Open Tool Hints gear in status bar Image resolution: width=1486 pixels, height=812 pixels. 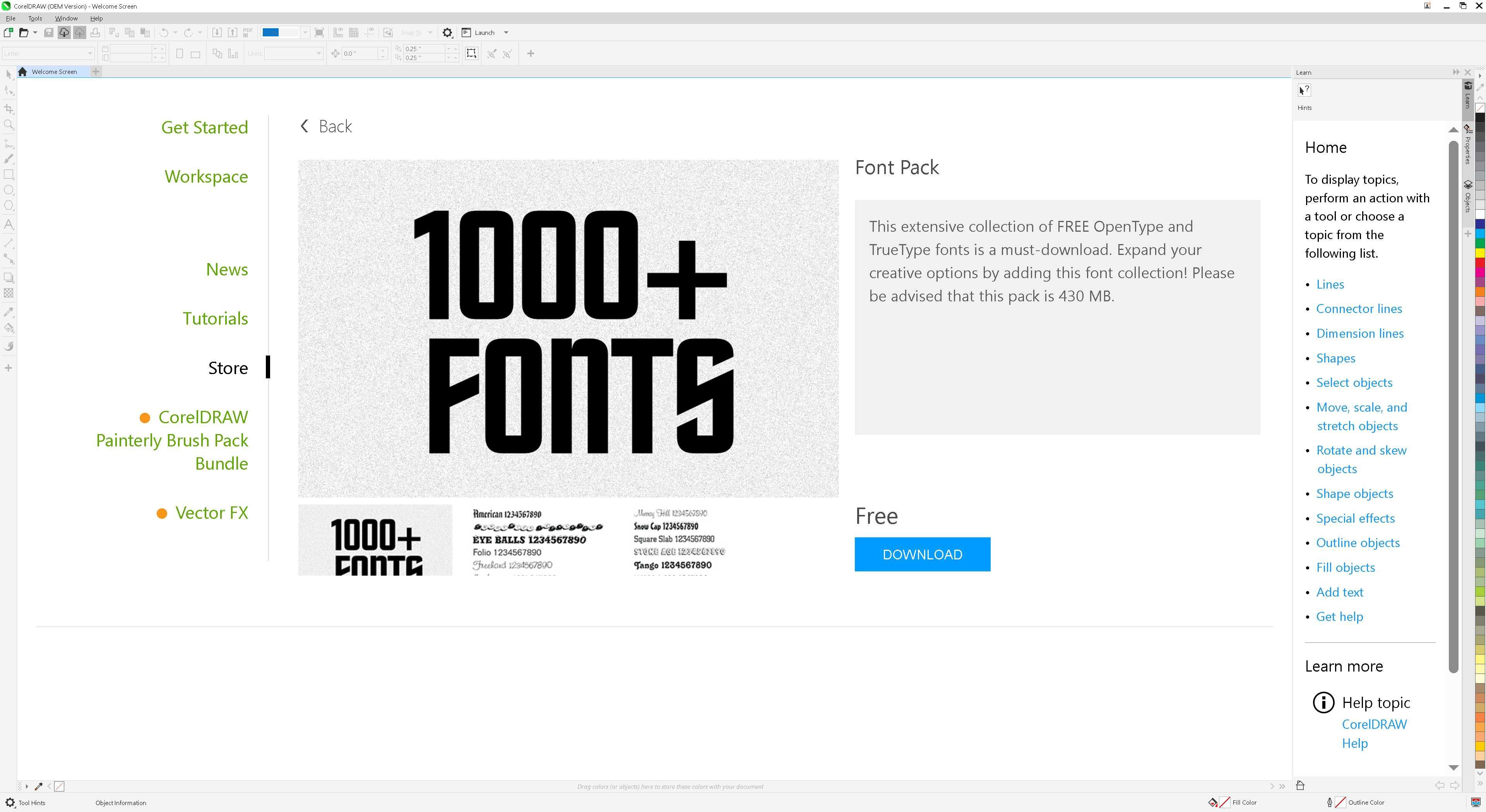10,802
